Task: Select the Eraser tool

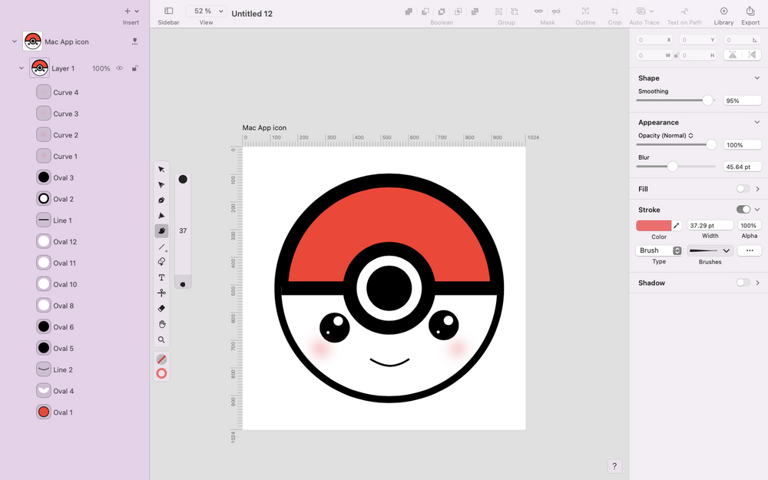Action: click(161, 309)
